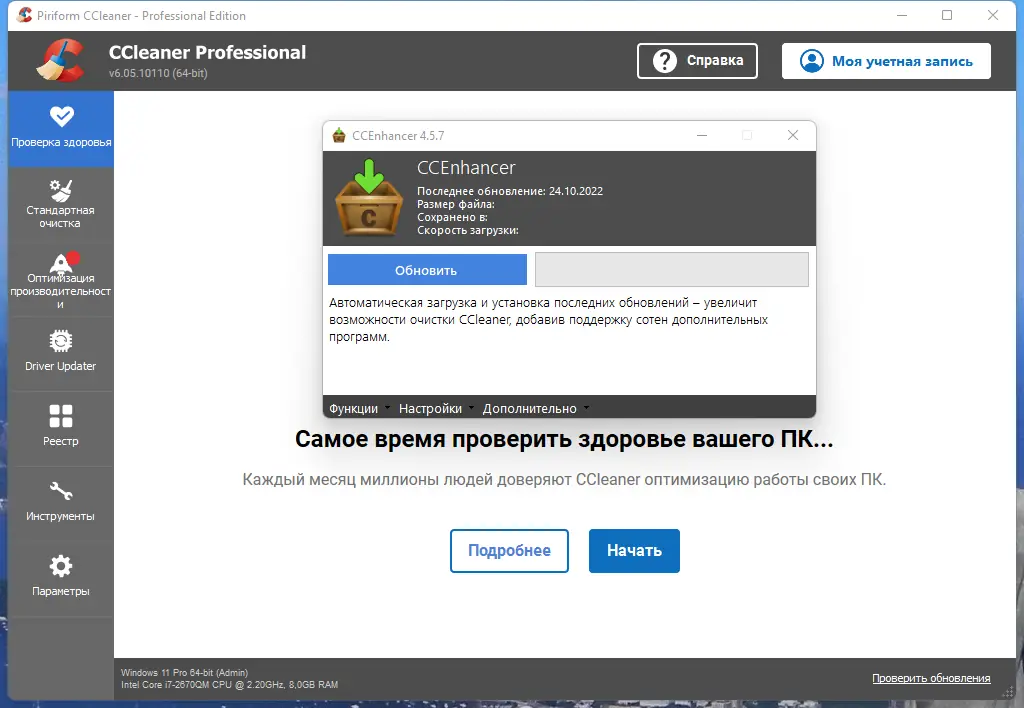Expand the Настройки menu in CCEnhancer
This screenshot has height=708, width=1024.
pyautogui.click(x=432, y=408)
